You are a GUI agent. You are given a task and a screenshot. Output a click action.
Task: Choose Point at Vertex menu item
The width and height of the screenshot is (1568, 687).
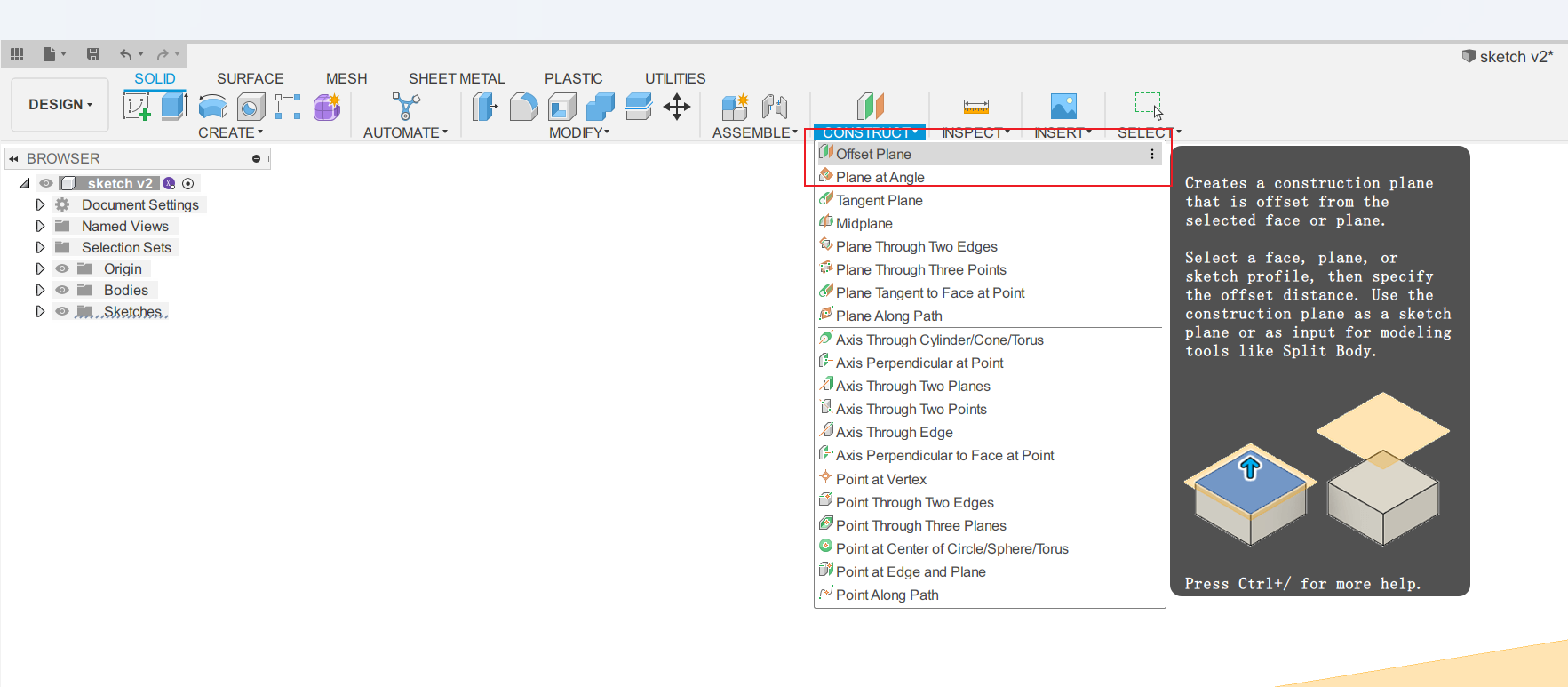point(990,479)
